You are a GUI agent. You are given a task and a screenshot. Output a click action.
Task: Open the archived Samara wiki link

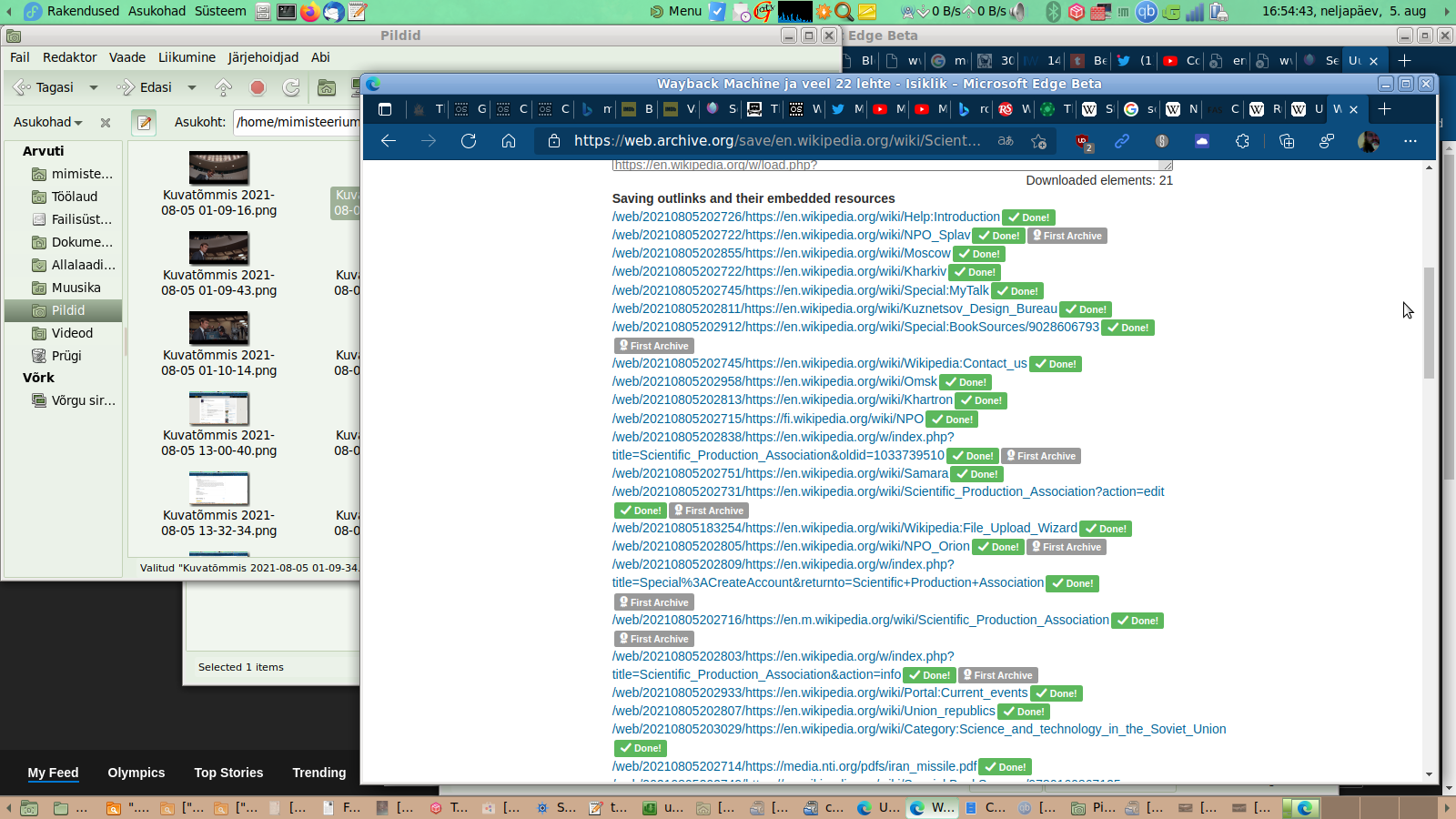[781, 473]
